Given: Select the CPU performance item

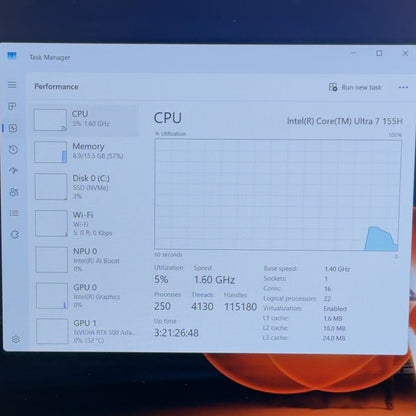Looking at the screenshot, I should [x=85, y=120].
